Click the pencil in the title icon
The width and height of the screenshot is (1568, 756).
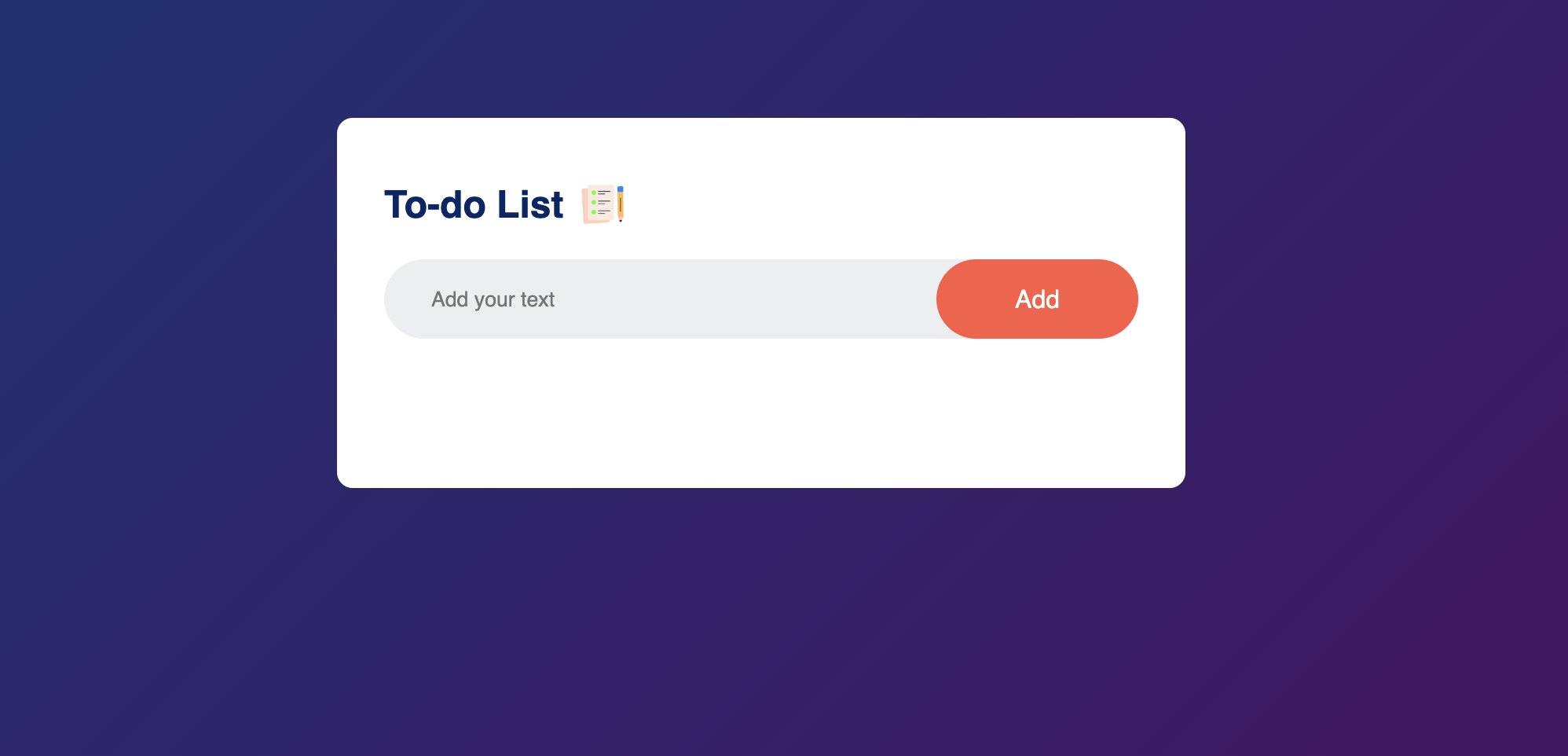pyautogui.click(x=620, y=204)
